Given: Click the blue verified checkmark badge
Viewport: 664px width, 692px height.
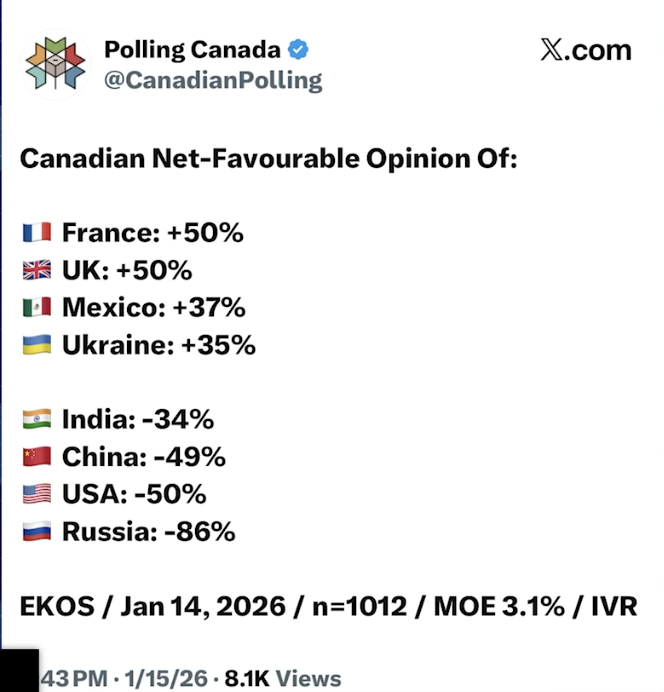Looking at the screenshot, I should point(298,49).
